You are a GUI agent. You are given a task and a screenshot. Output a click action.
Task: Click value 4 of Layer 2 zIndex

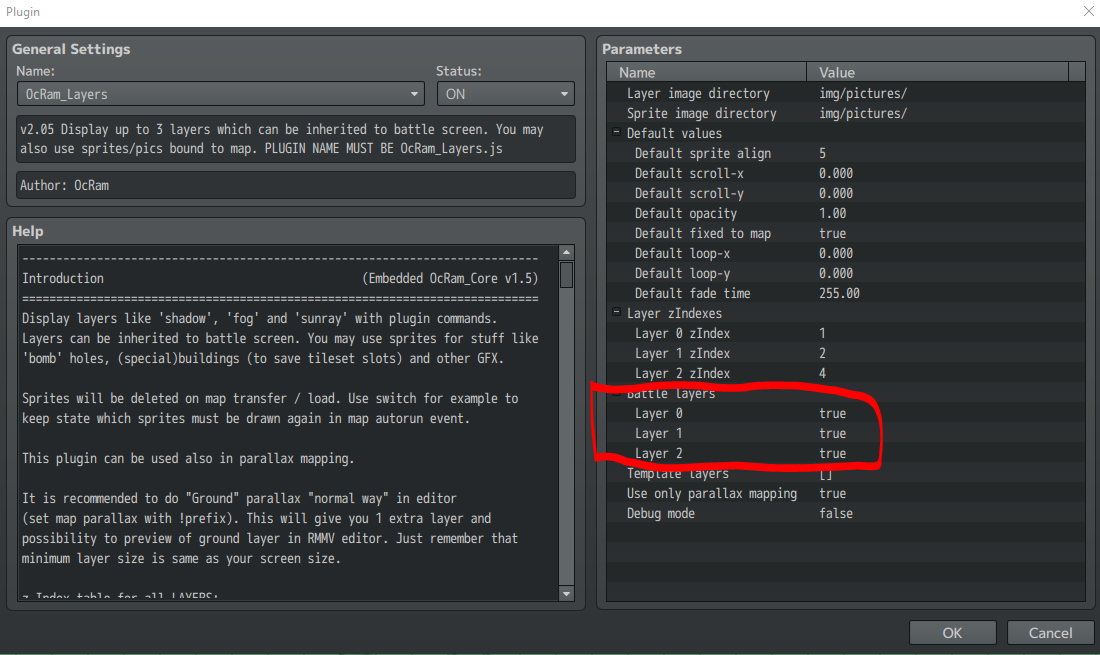[x=822, y=373]
